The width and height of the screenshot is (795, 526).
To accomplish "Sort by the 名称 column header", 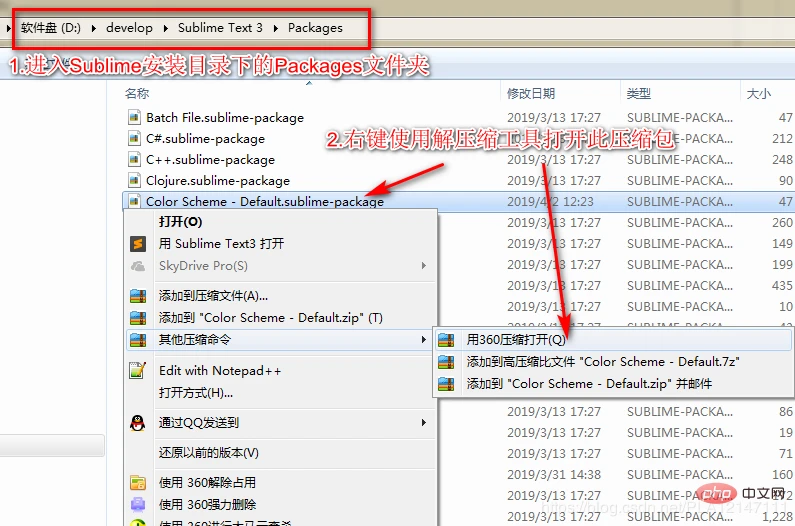I will [137, 94].
